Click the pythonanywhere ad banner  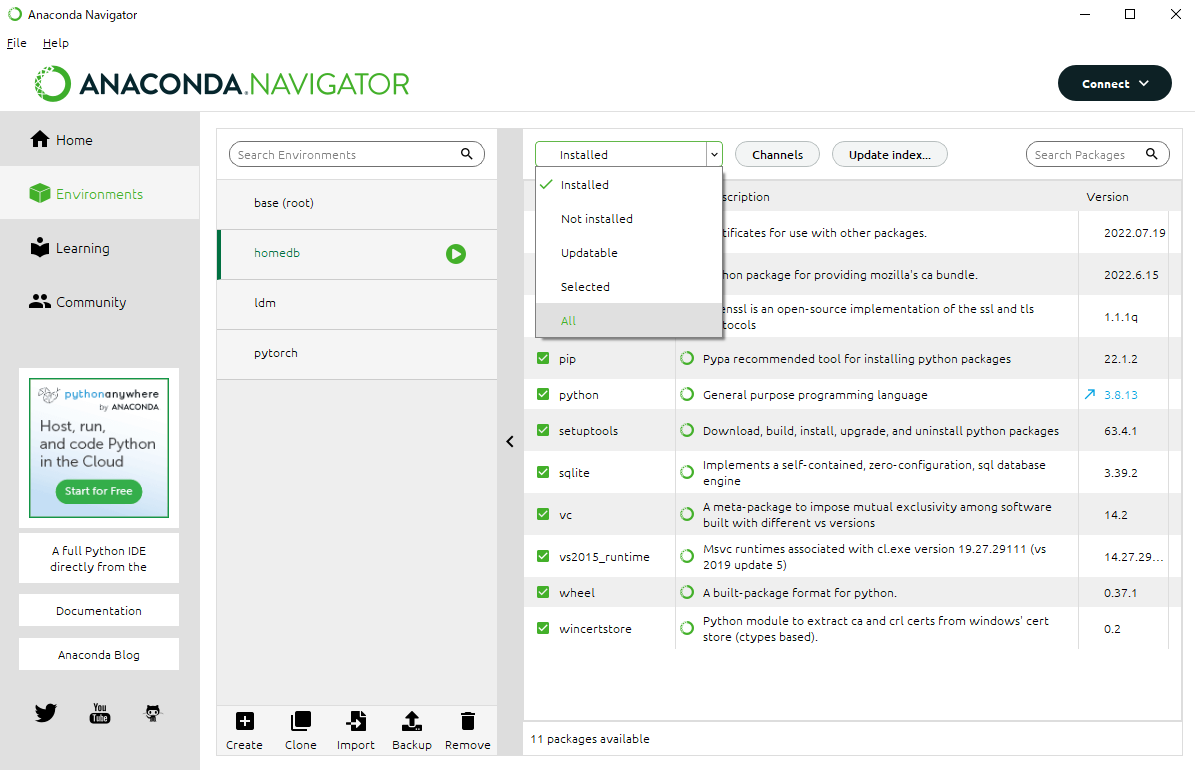click(99, 448)
